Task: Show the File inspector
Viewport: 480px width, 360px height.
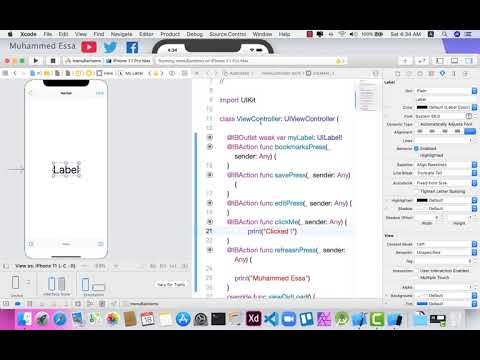Action: pos(397,73)
